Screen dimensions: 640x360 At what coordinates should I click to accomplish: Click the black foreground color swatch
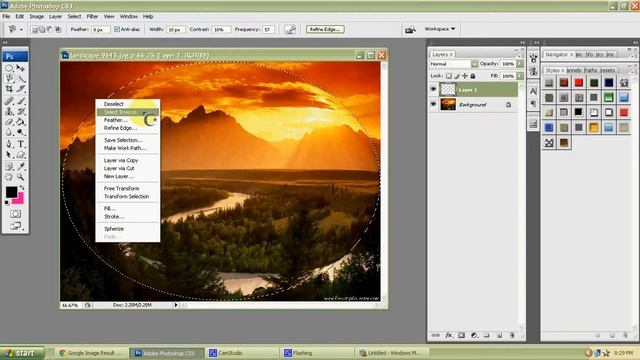[x=11, y=192]
